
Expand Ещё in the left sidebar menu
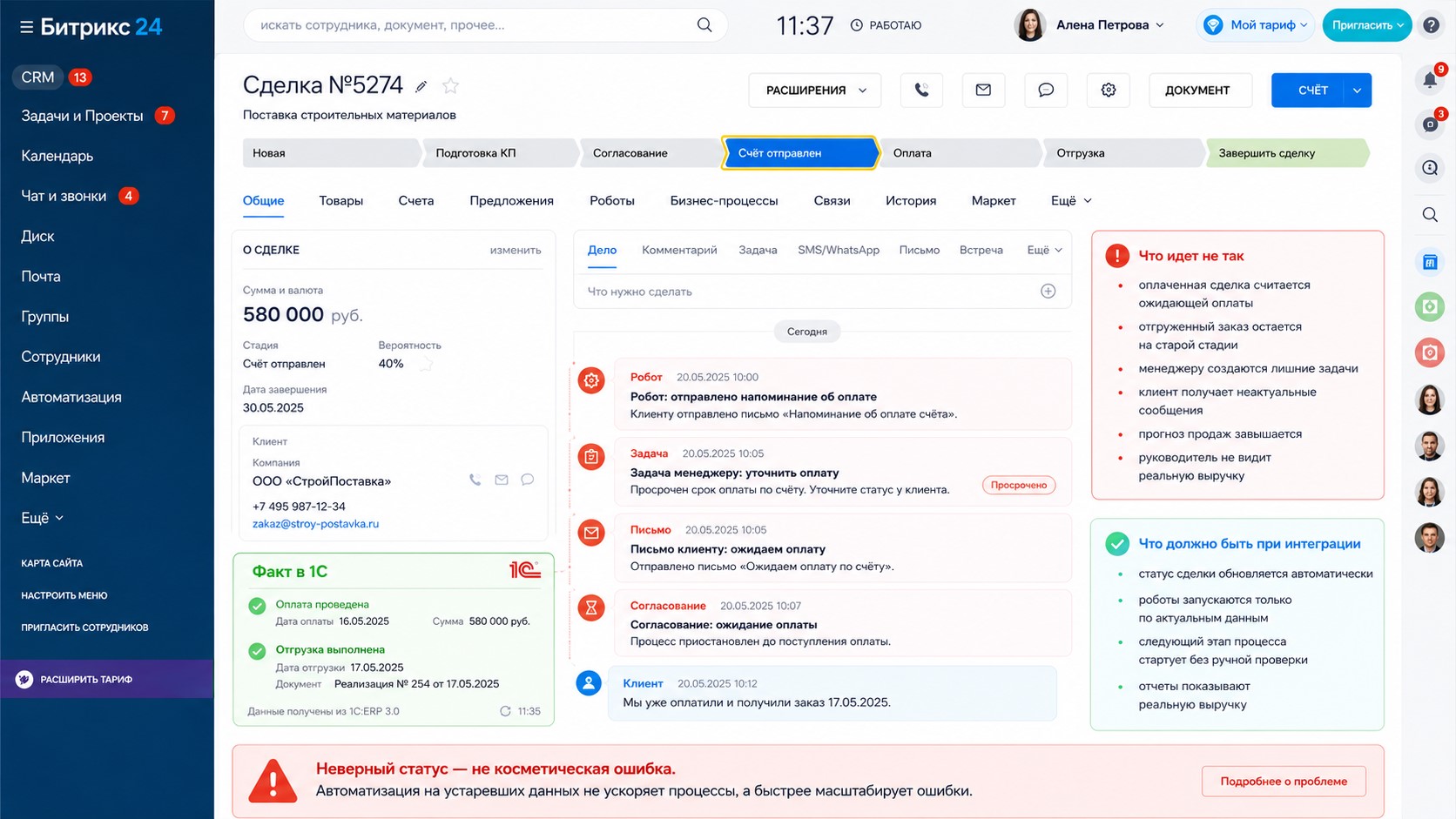42,518
